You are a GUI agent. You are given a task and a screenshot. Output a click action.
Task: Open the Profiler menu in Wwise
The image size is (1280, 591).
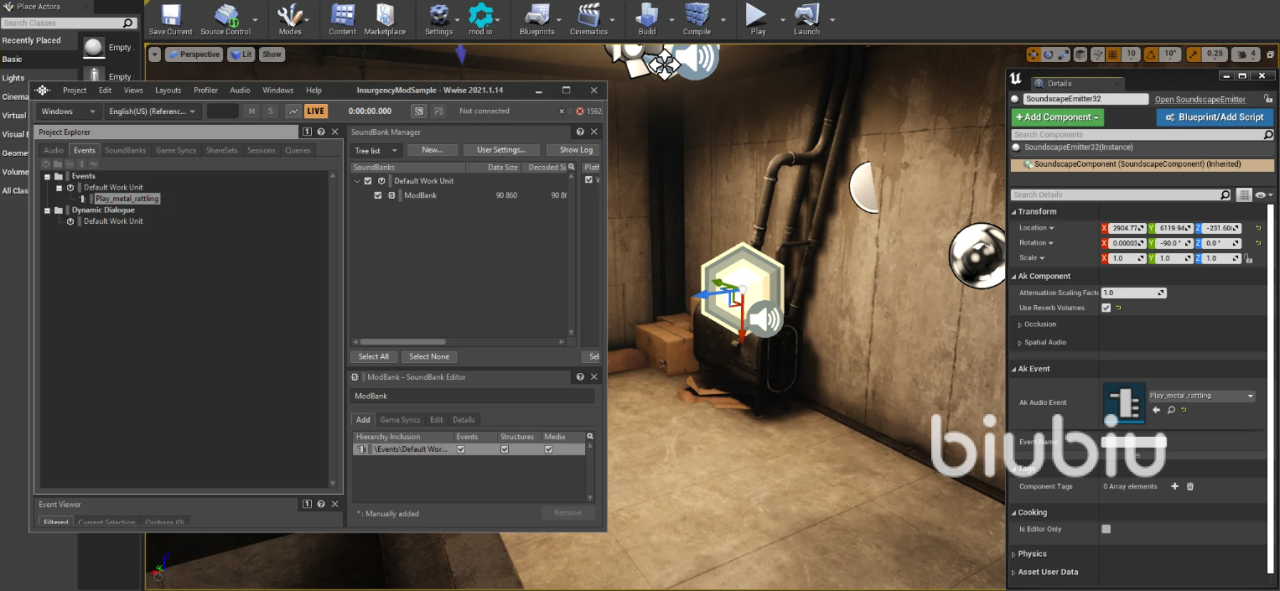205,90
